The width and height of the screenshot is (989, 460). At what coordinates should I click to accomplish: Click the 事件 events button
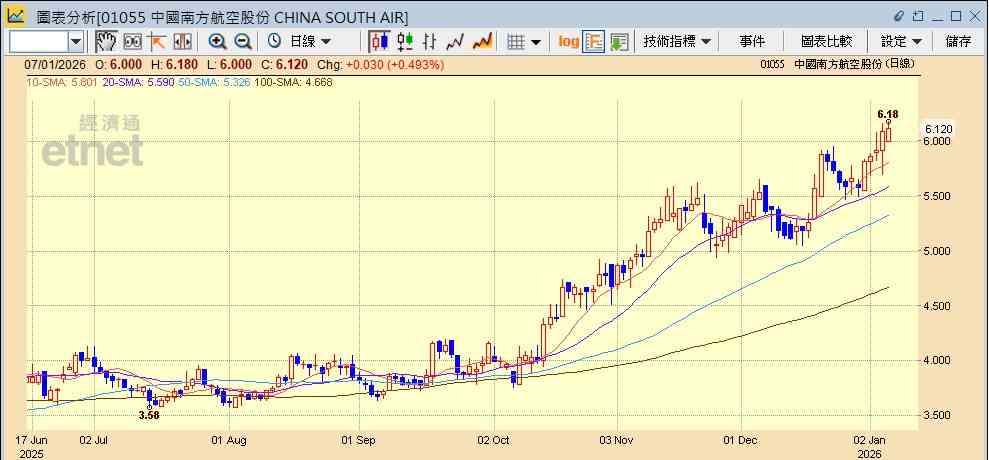[x=752, y=42]
